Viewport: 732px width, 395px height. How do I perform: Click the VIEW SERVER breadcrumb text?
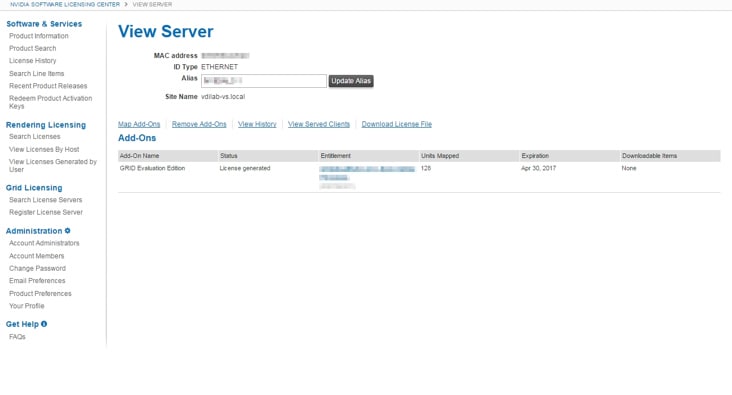click(x=152, y=4)
